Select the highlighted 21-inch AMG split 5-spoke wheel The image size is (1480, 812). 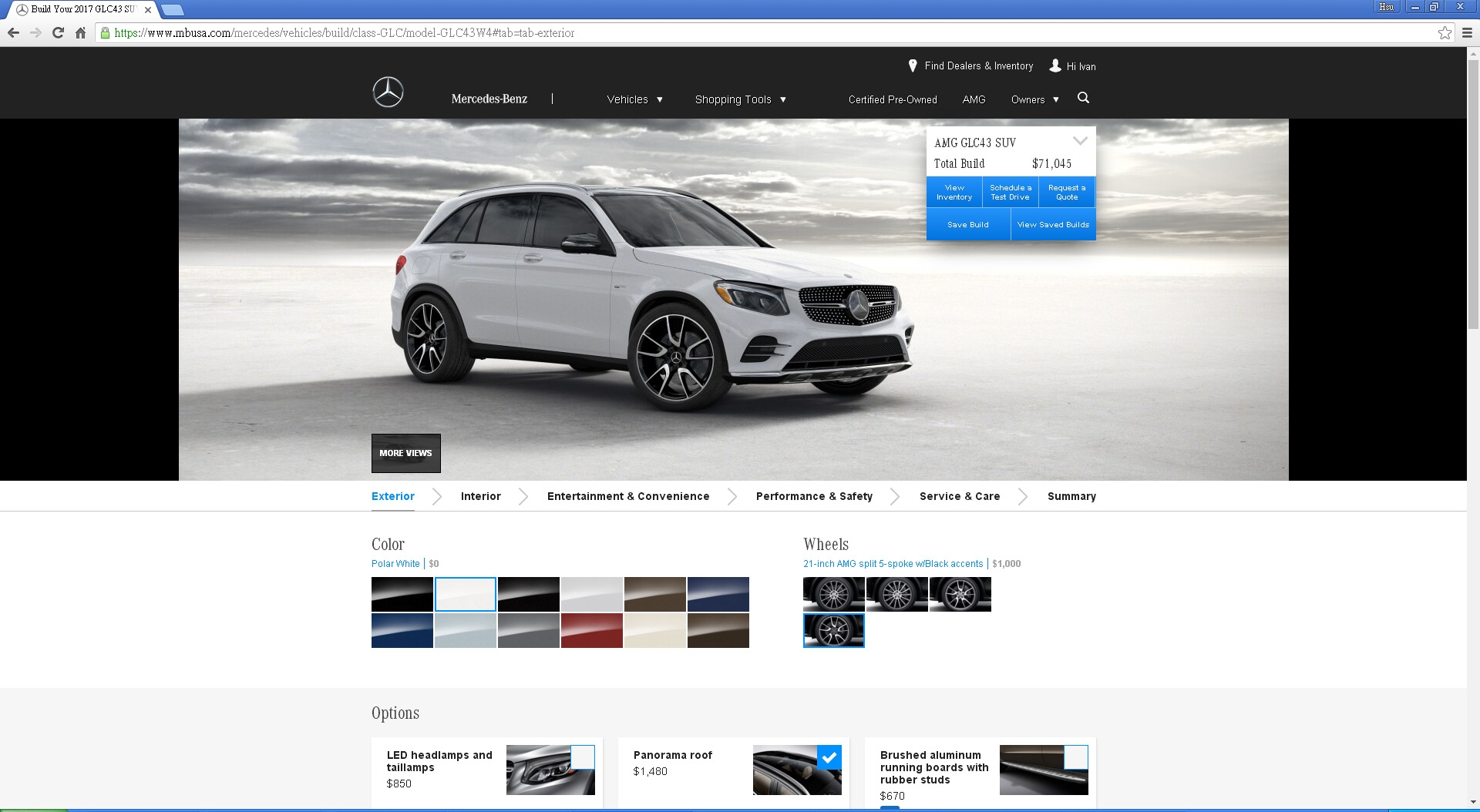coord(834,630)
